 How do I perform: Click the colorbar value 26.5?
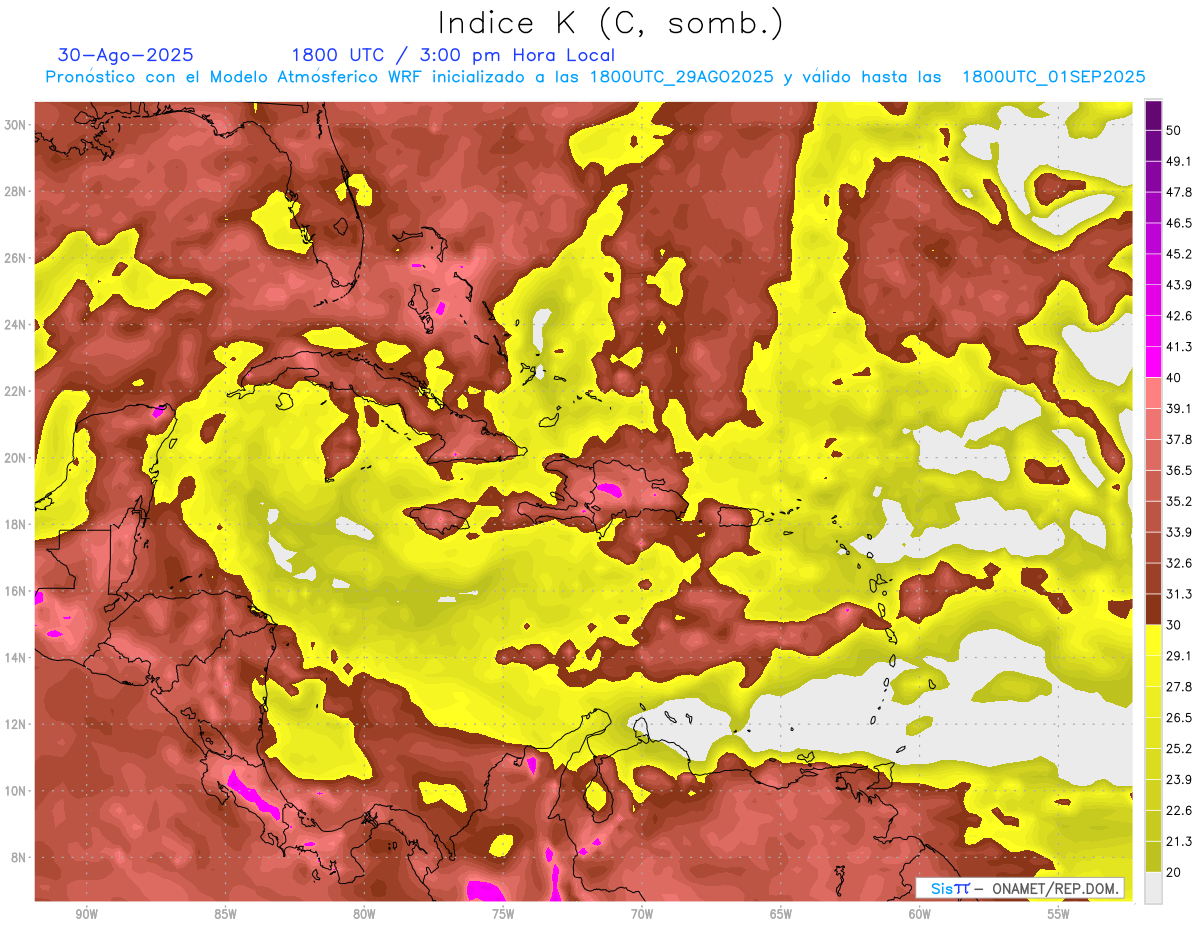(1179, 717)
